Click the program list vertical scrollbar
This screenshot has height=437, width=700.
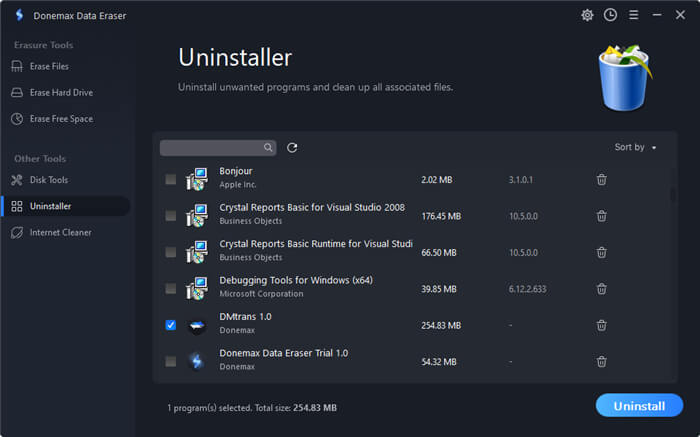tap(673, 196)
